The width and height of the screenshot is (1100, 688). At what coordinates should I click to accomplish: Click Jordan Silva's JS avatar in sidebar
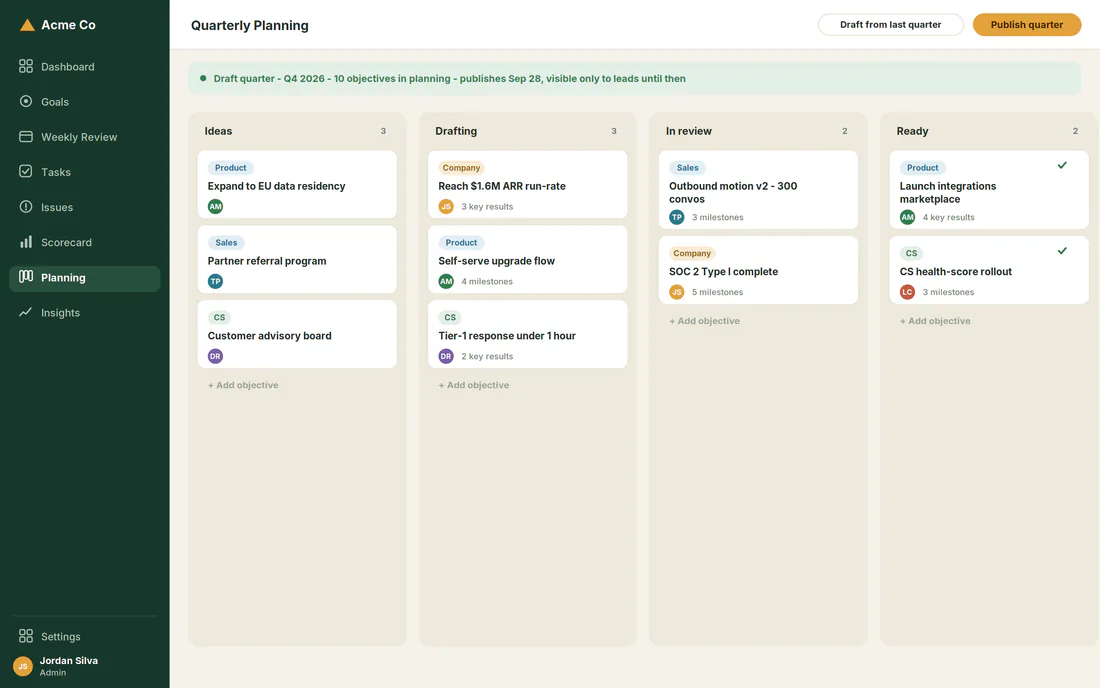coord(22,666)
